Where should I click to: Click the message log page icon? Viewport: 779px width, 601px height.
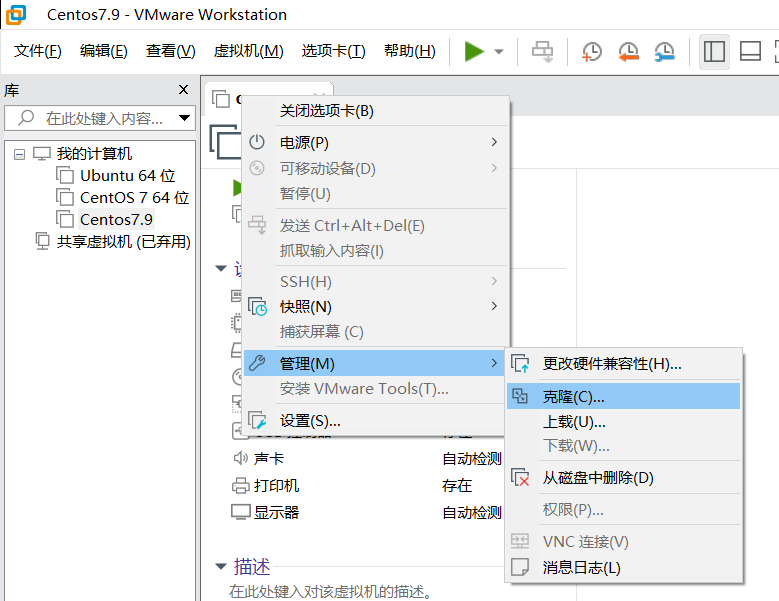520,567
